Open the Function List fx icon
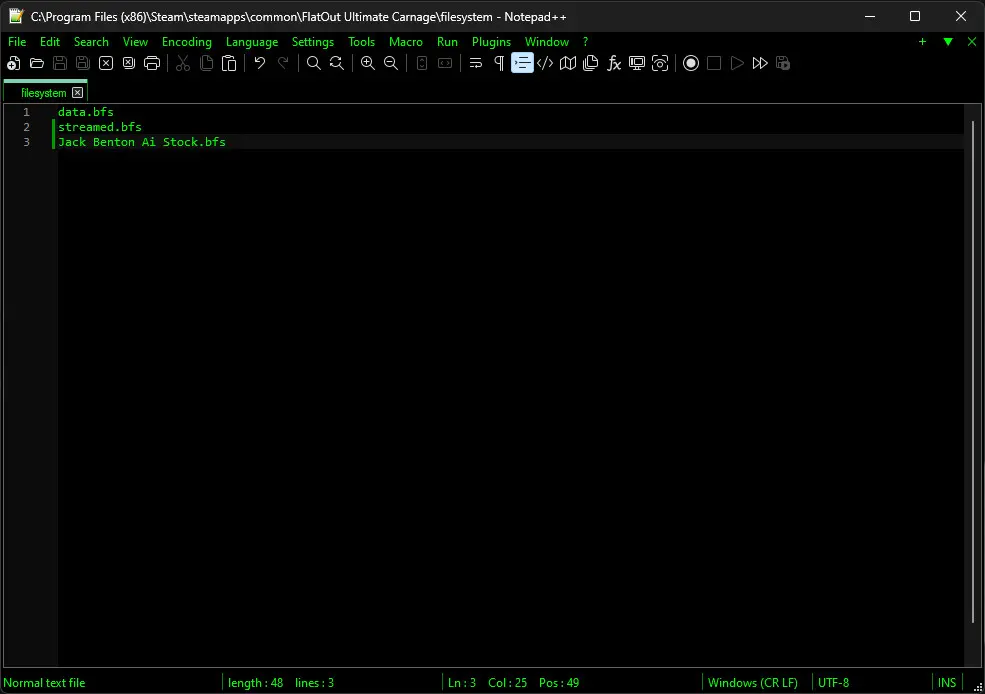Viewport: 985px width, 694px height. click(x=614, y=63)
